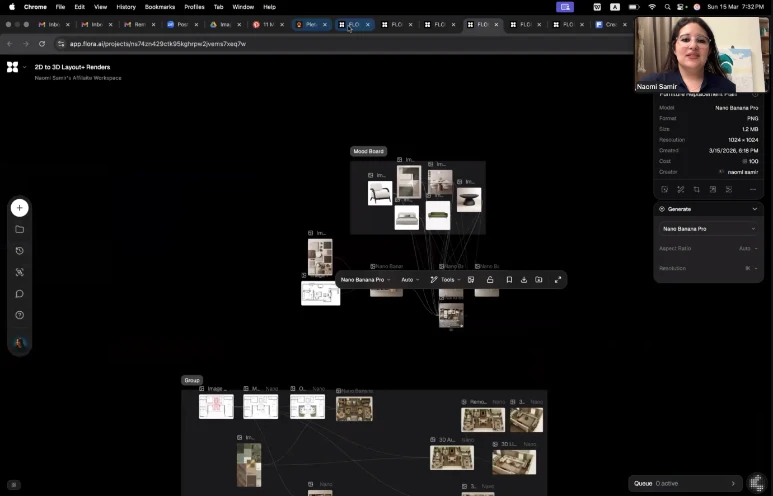Click the bookmark icon in floating toolbar

(x=509, y=280)
